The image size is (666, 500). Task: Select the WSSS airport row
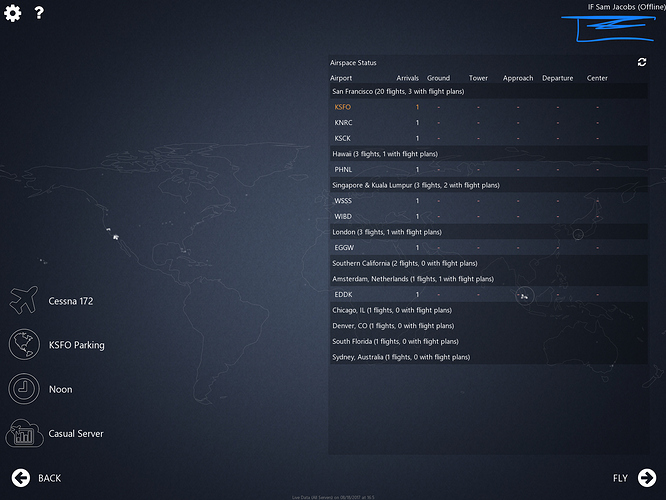(x=489, y=201)
